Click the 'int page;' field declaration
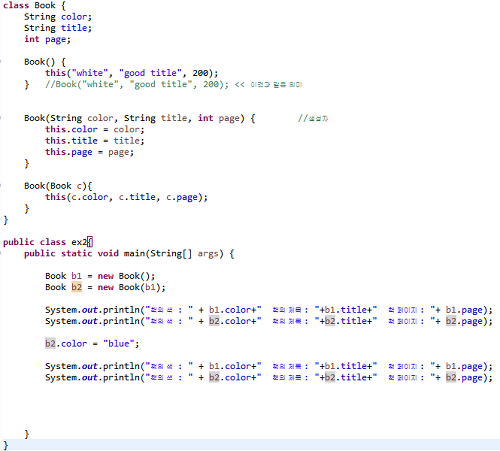Screen dimensions: 500x451 pos(47,39)
